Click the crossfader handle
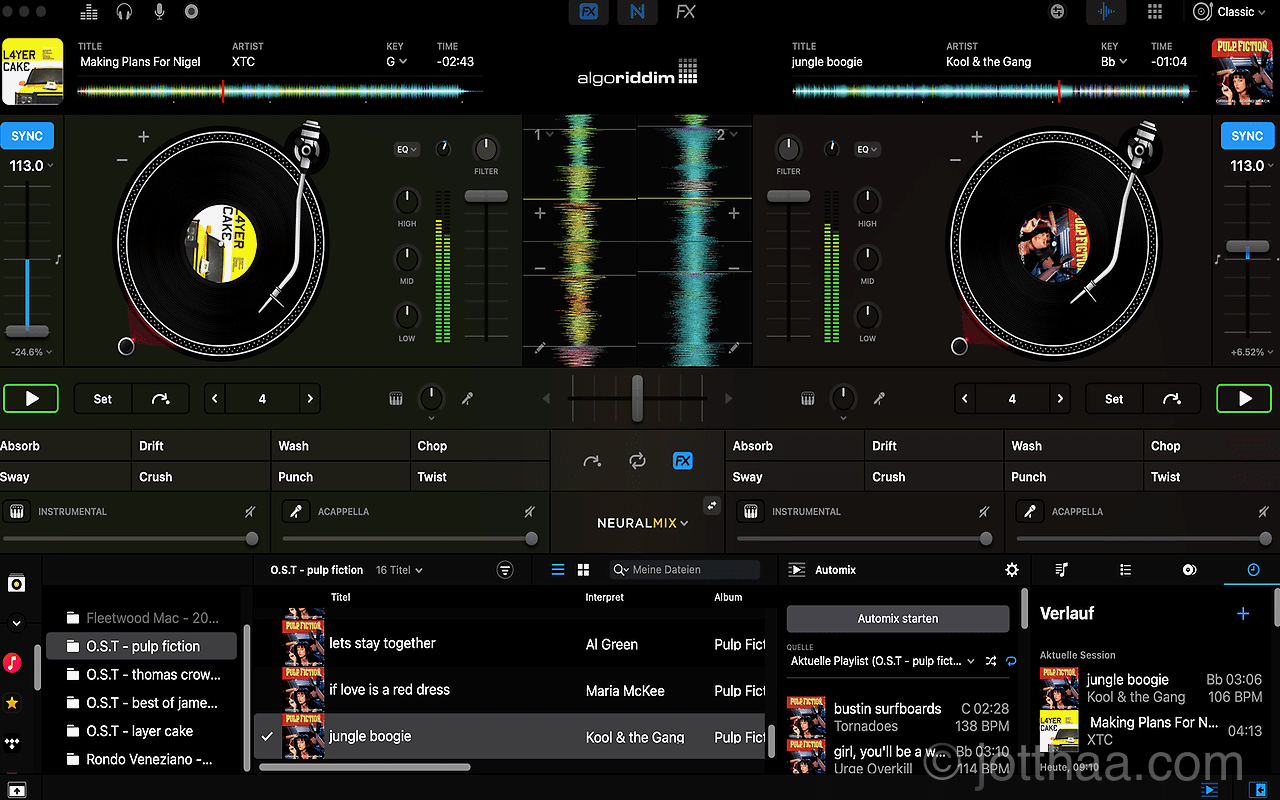Screen dimensions: 1280x800 [x=637, y=398]
